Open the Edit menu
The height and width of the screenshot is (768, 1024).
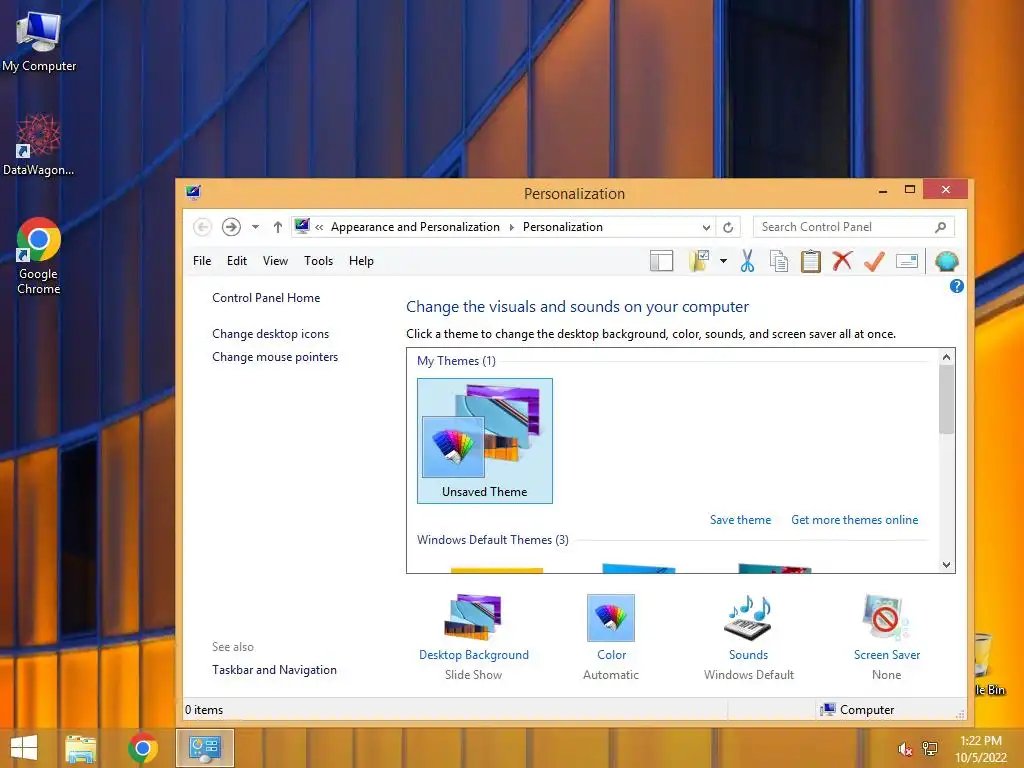coord(236,261)
